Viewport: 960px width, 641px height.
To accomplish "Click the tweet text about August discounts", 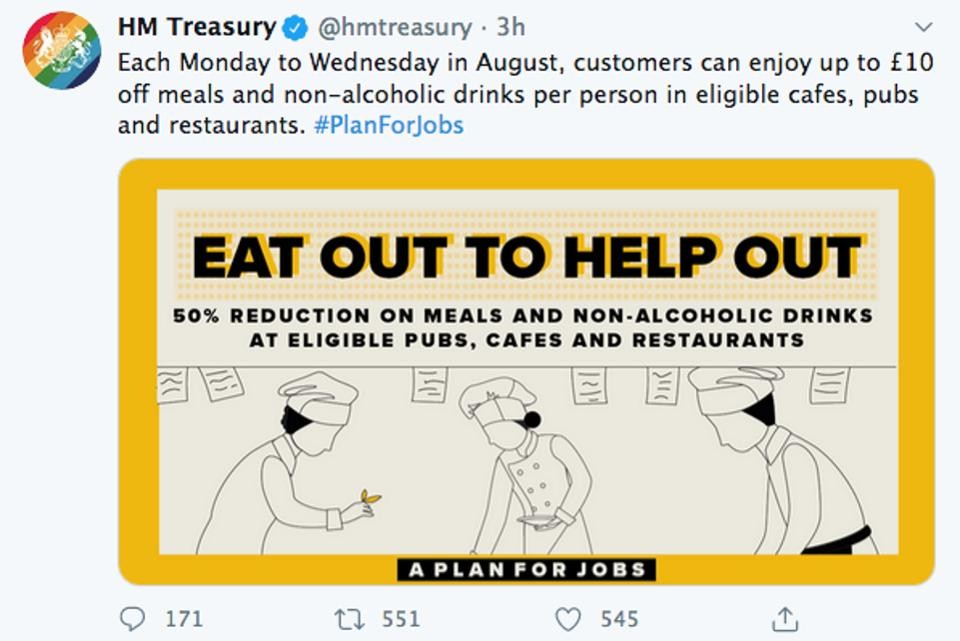I will coord(525,94).
